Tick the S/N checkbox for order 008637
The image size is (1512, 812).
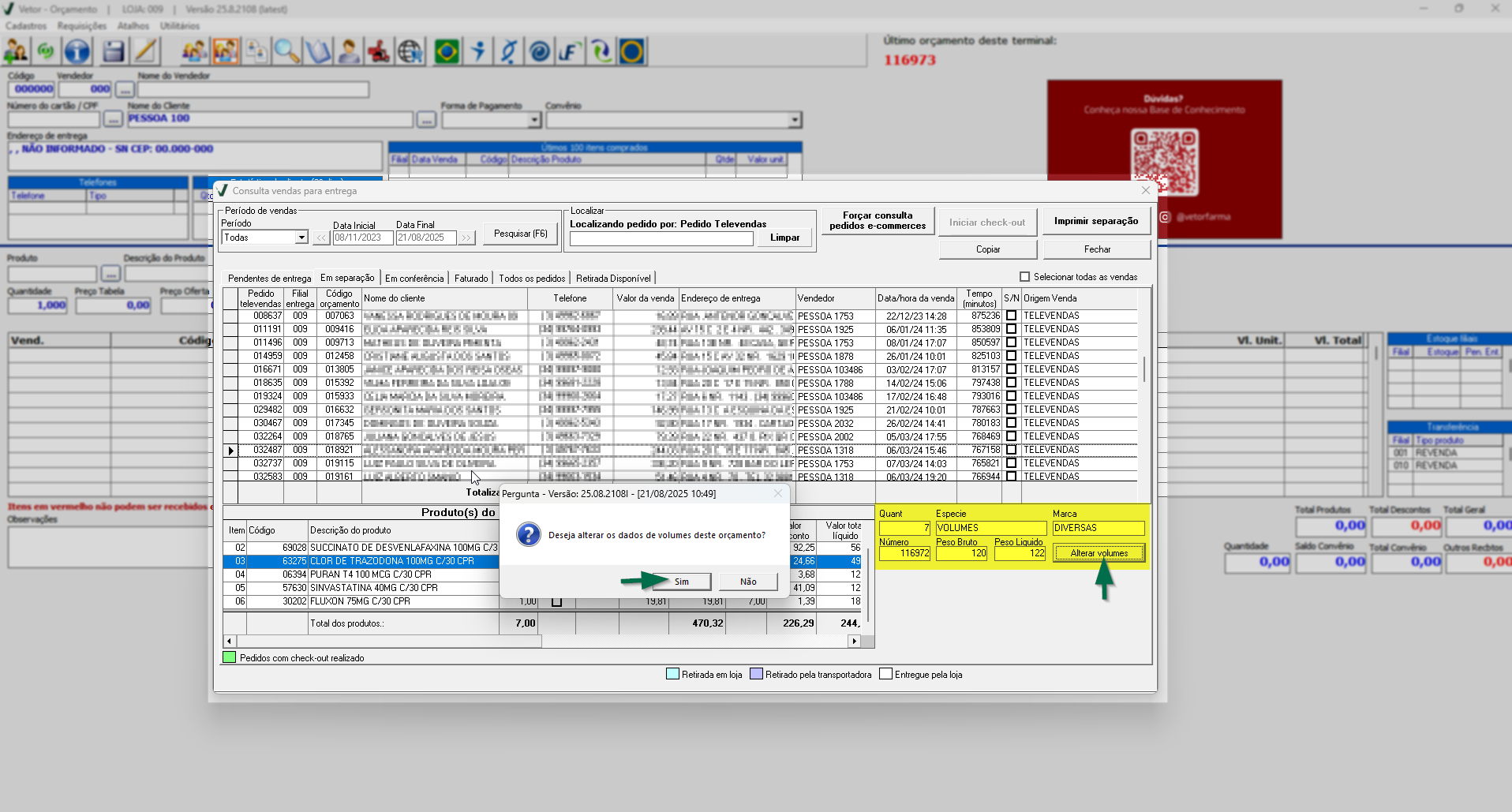click(1011, 316)
